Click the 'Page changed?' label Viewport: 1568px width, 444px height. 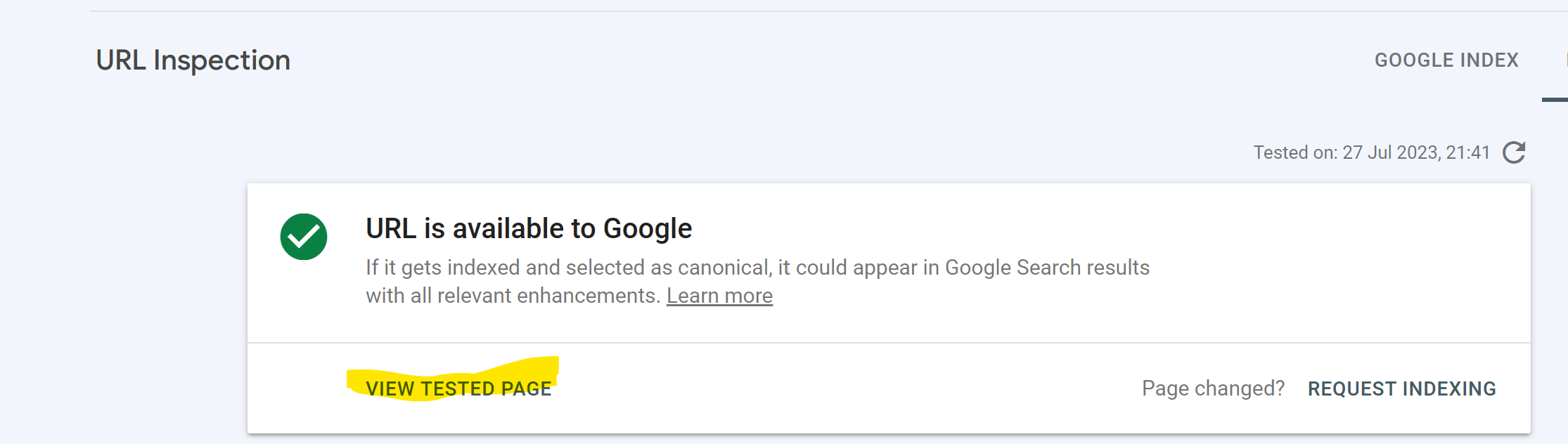tap(1213, 388)
